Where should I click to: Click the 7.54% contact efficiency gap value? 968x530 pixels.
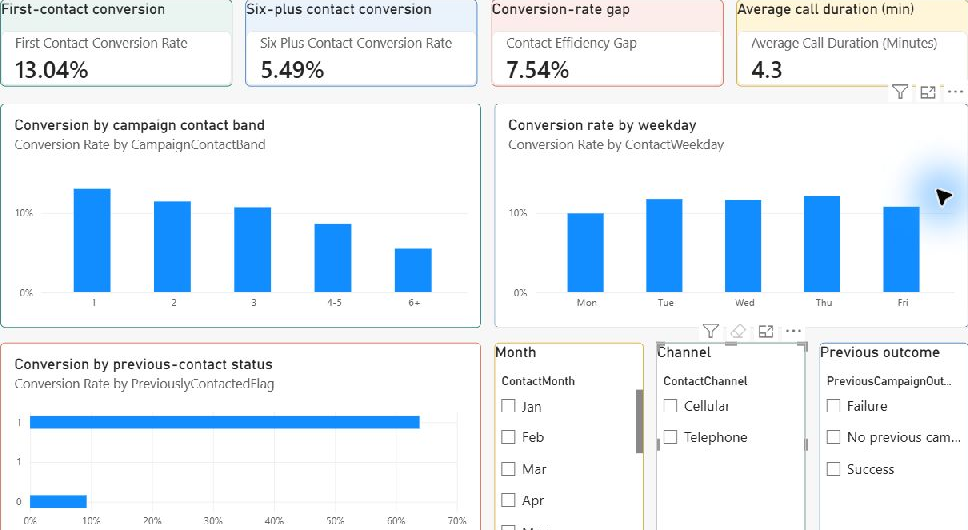(x=537, y=70)
